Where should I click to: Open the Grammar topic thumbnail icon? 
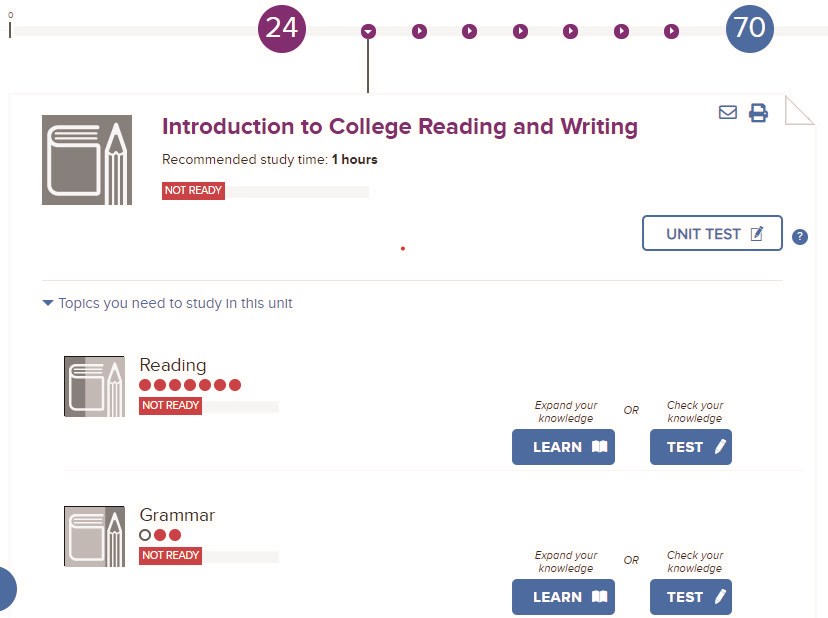[x=95, y=536]
